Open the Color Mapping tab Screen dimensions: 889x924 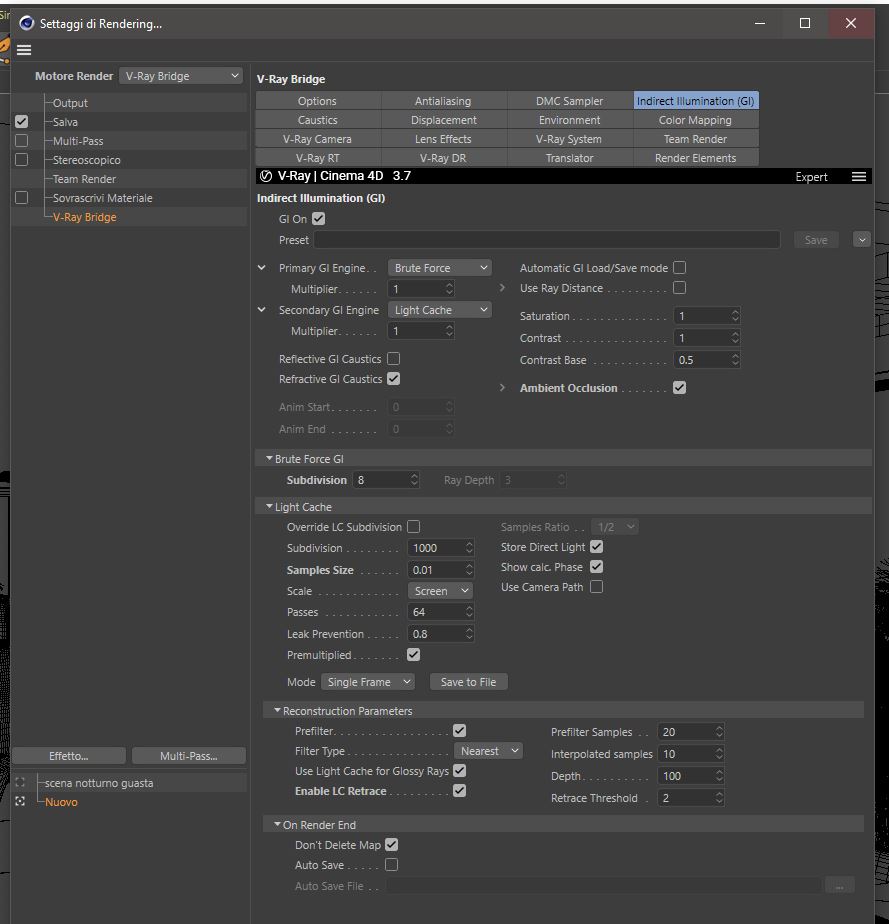pyautogui.click(x=696, y=120)
